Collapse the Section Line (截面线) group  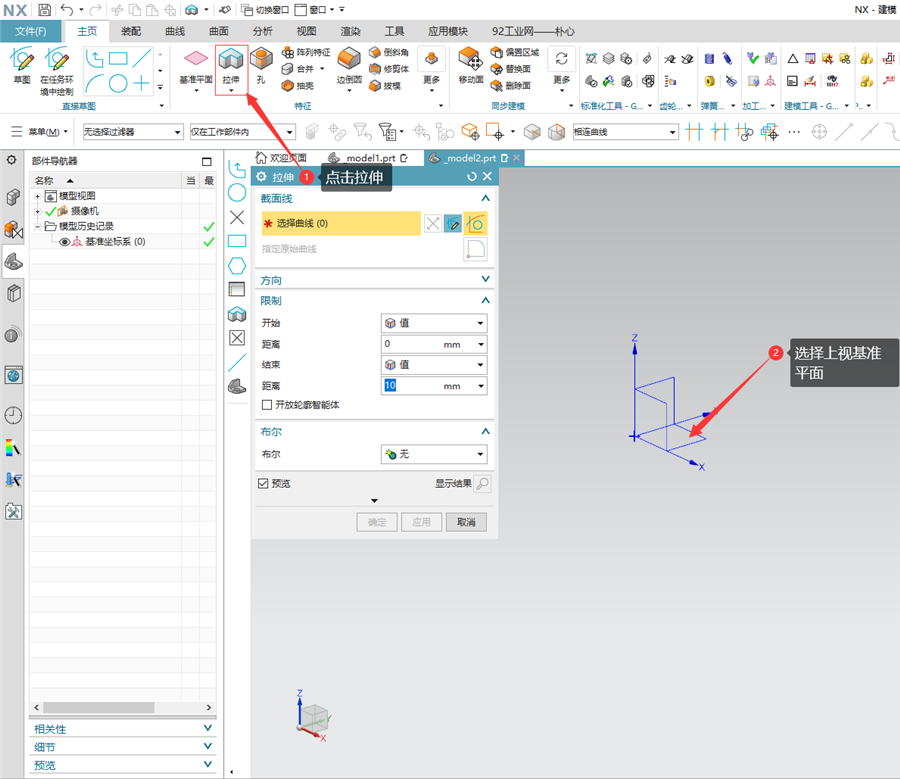(x=486, y=198)
